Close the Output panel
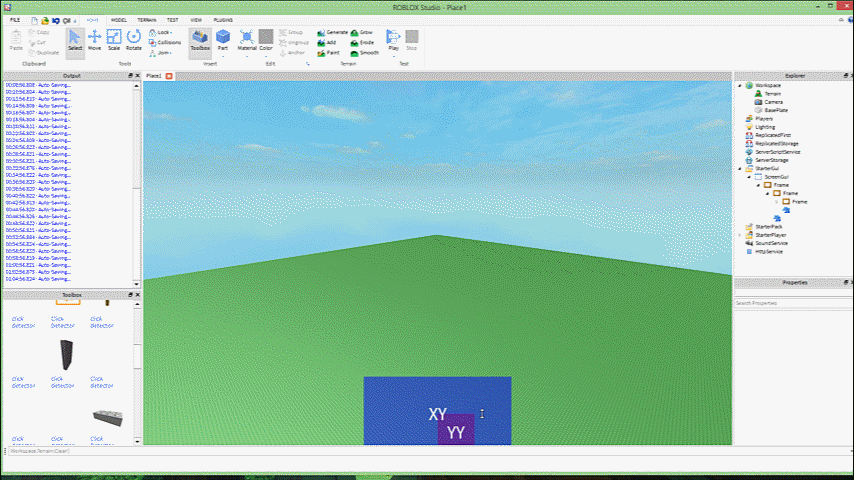 point(138,76)
